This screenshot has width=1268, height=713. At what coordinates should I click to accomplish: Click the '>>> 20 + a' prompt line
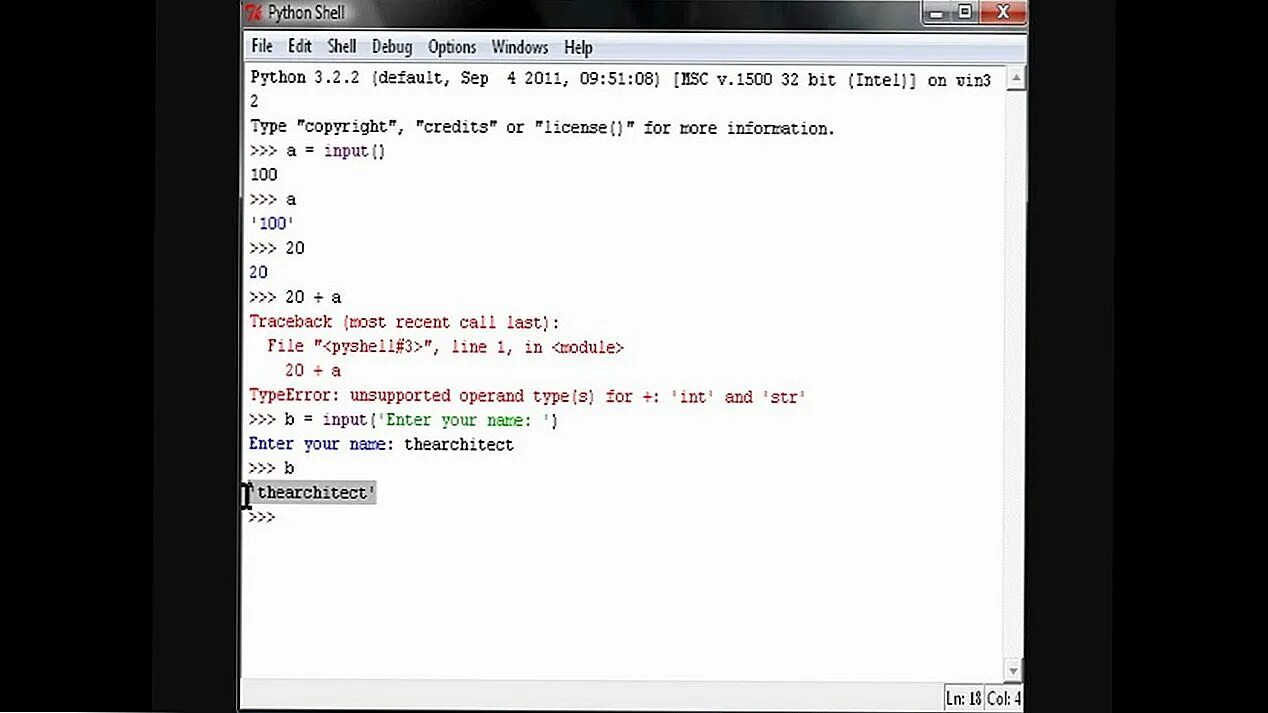tap(295, 297)
